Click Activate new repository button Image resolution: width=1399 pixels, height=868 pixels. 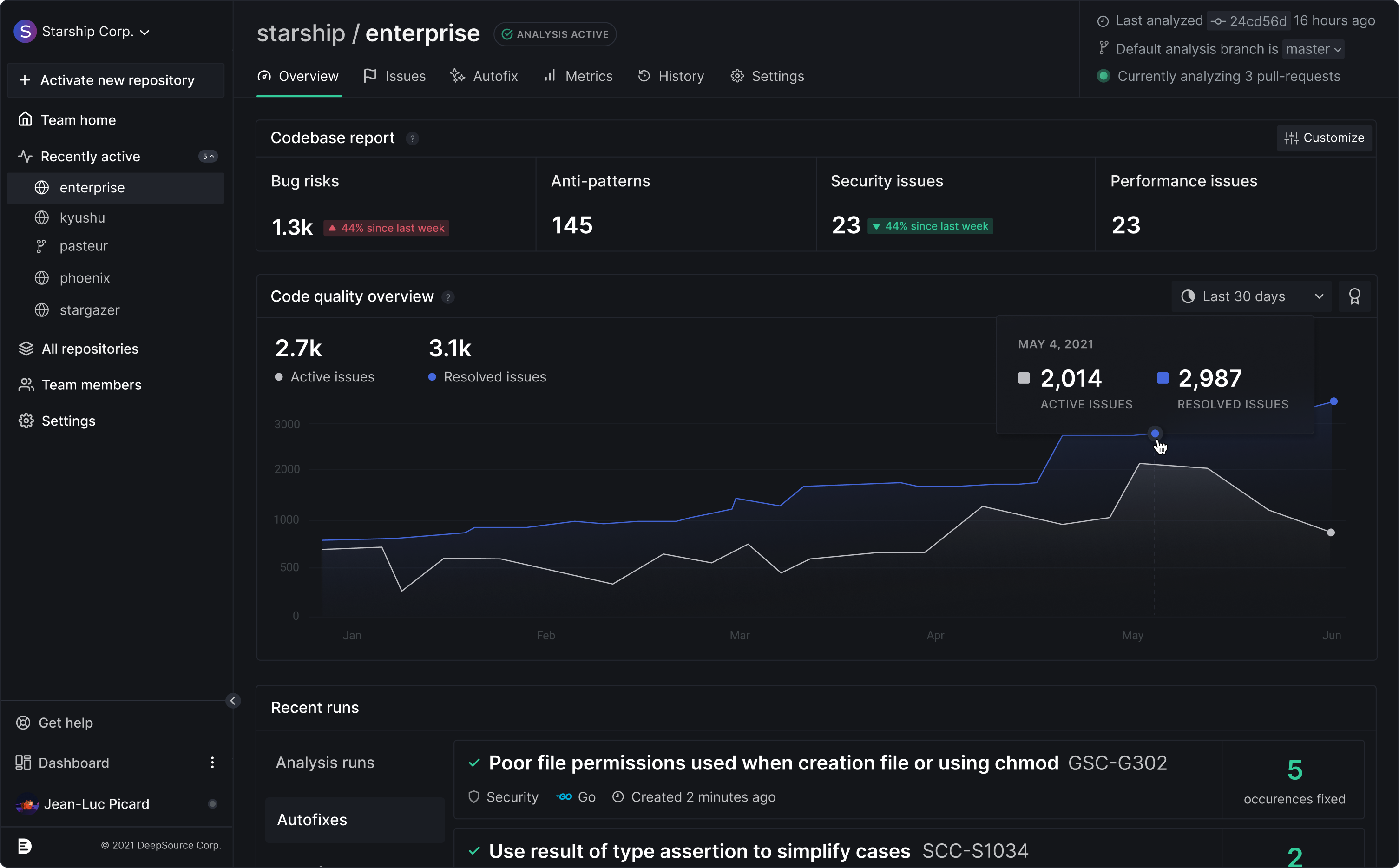click(115, 80)
